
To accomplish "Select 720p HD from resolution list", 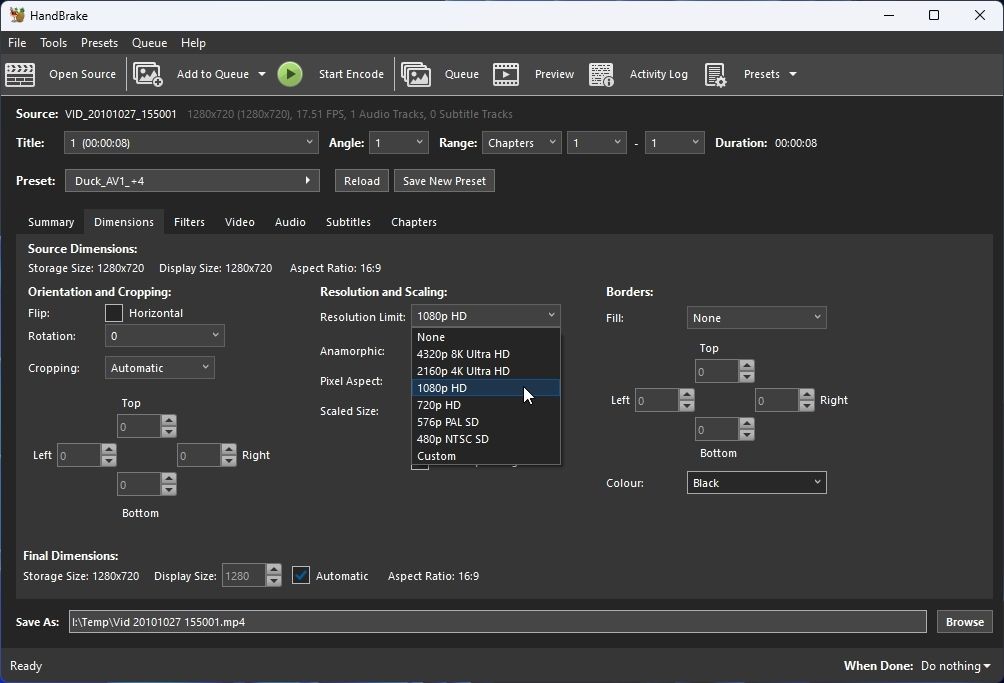I will click(439, 405).
